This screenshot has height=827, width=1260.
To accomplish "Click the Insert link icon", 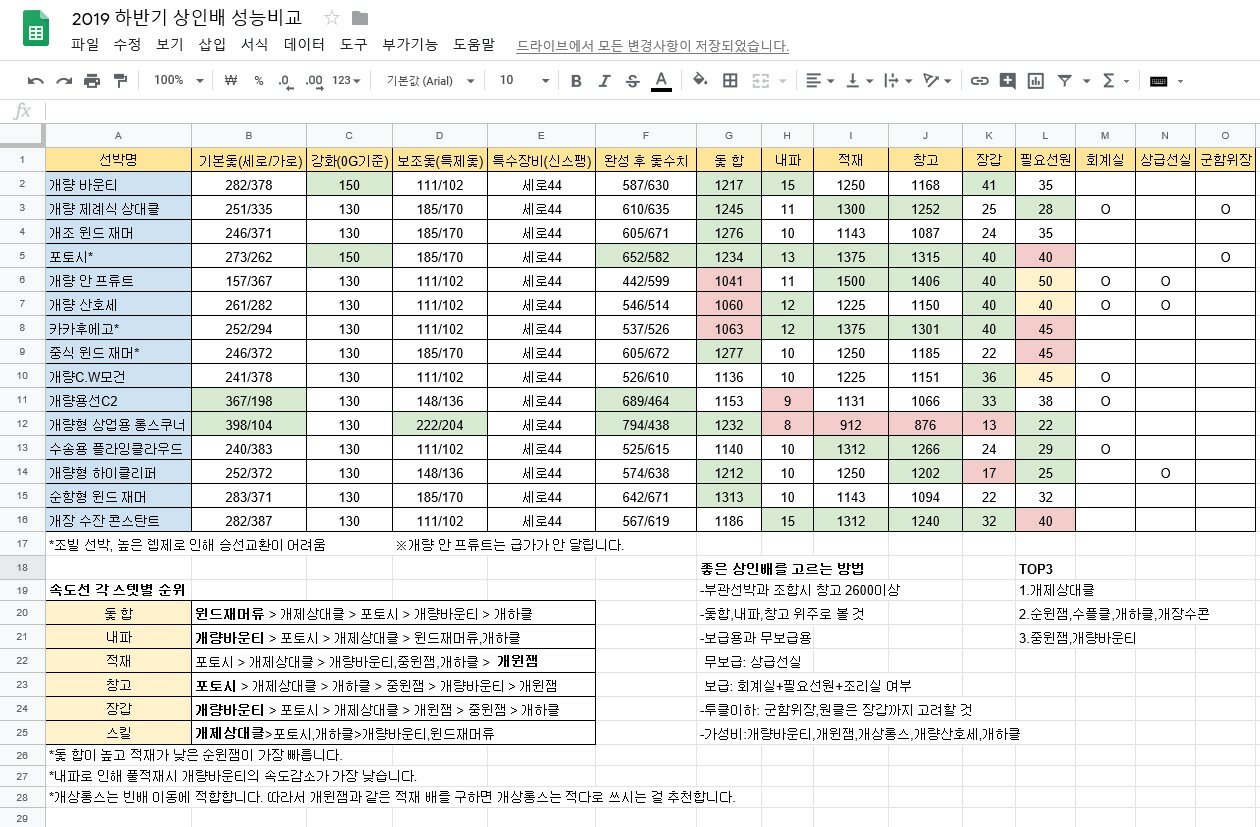I will coord(980,81).
